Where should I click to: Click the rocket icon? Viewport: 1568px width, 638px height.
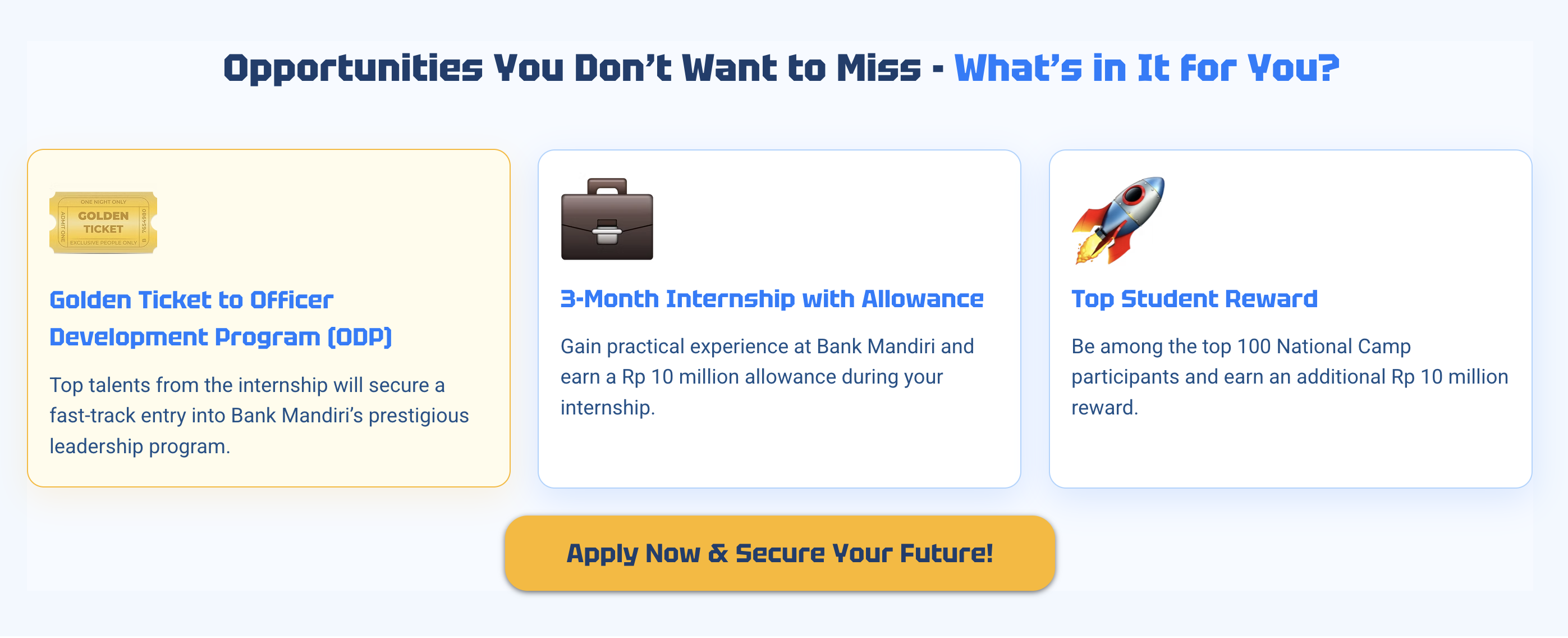pos(1118,221)
